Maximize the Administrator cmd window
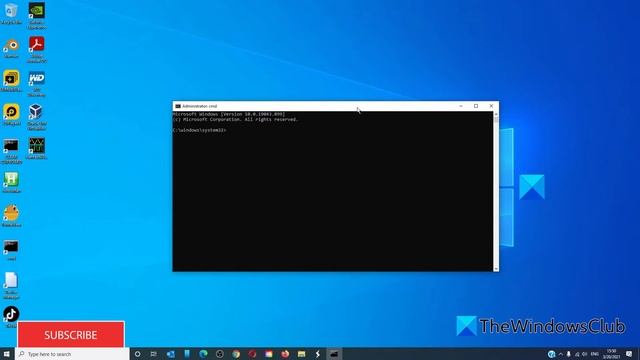Screen dimensions: 640x360 point(476,106)
